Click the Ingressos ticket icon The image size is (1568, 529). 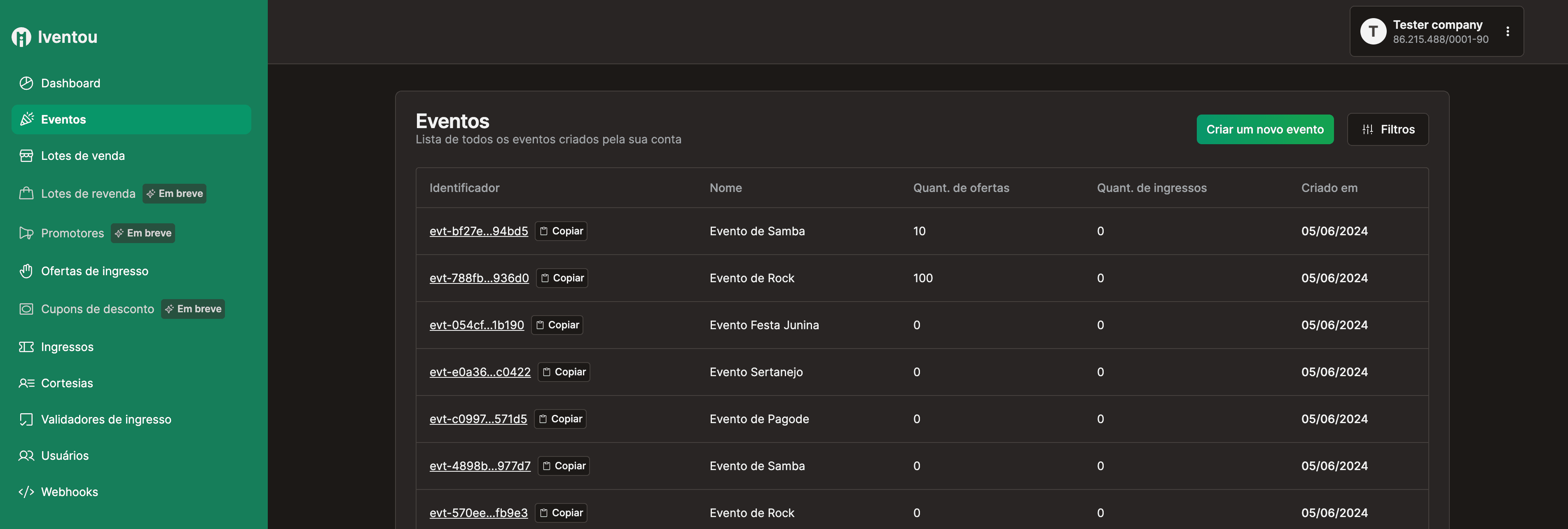click(x=26, y=347)
